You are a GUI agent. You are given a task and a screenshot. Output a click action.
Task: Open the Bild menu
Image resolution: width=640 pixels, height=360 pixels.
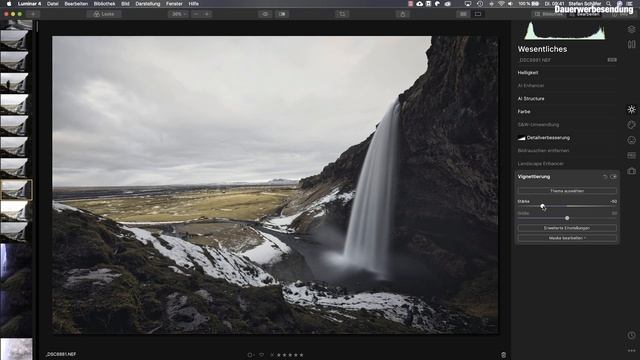[x=125, y=4]
